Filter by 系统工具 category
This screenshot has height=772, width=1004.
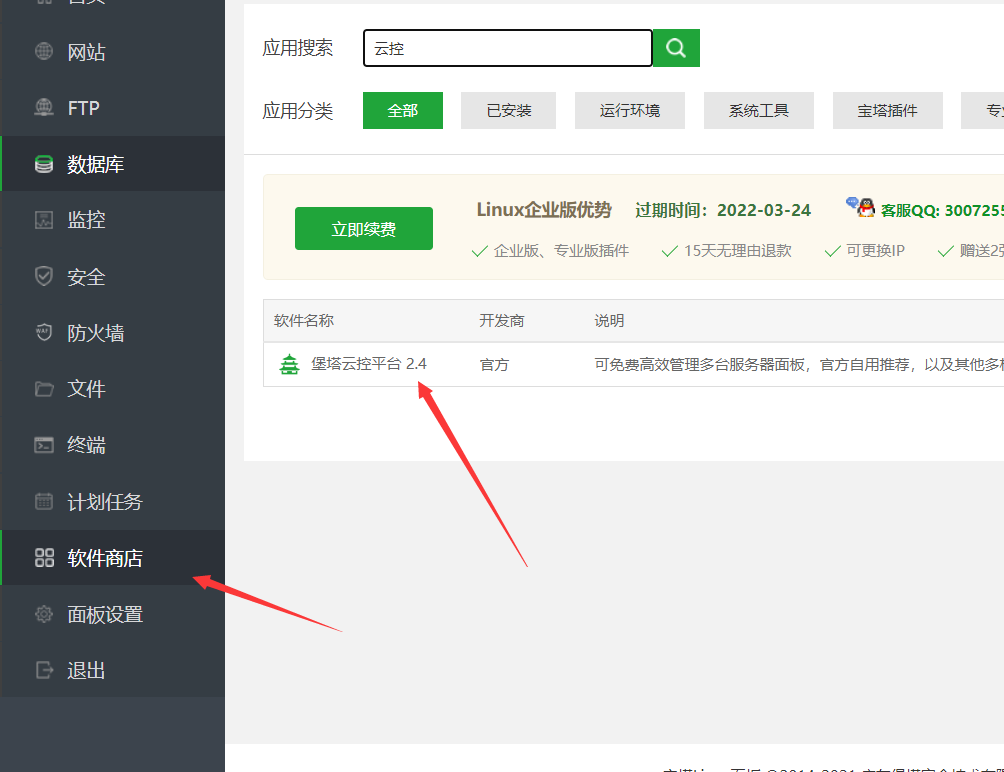click(759, 111)
